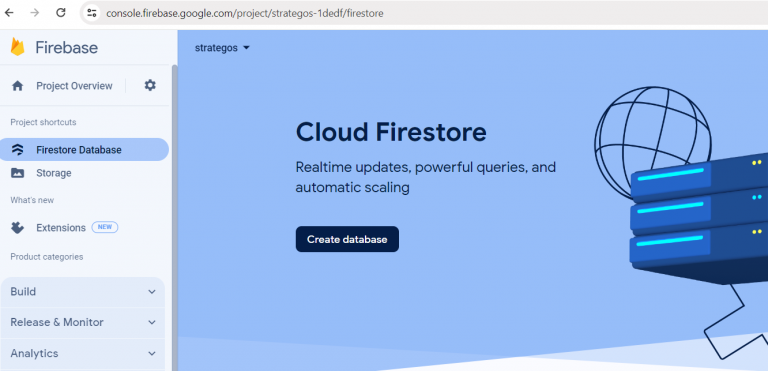768x371 pixels.
Task: Expand the Build category
Action: tap(83, 292)
